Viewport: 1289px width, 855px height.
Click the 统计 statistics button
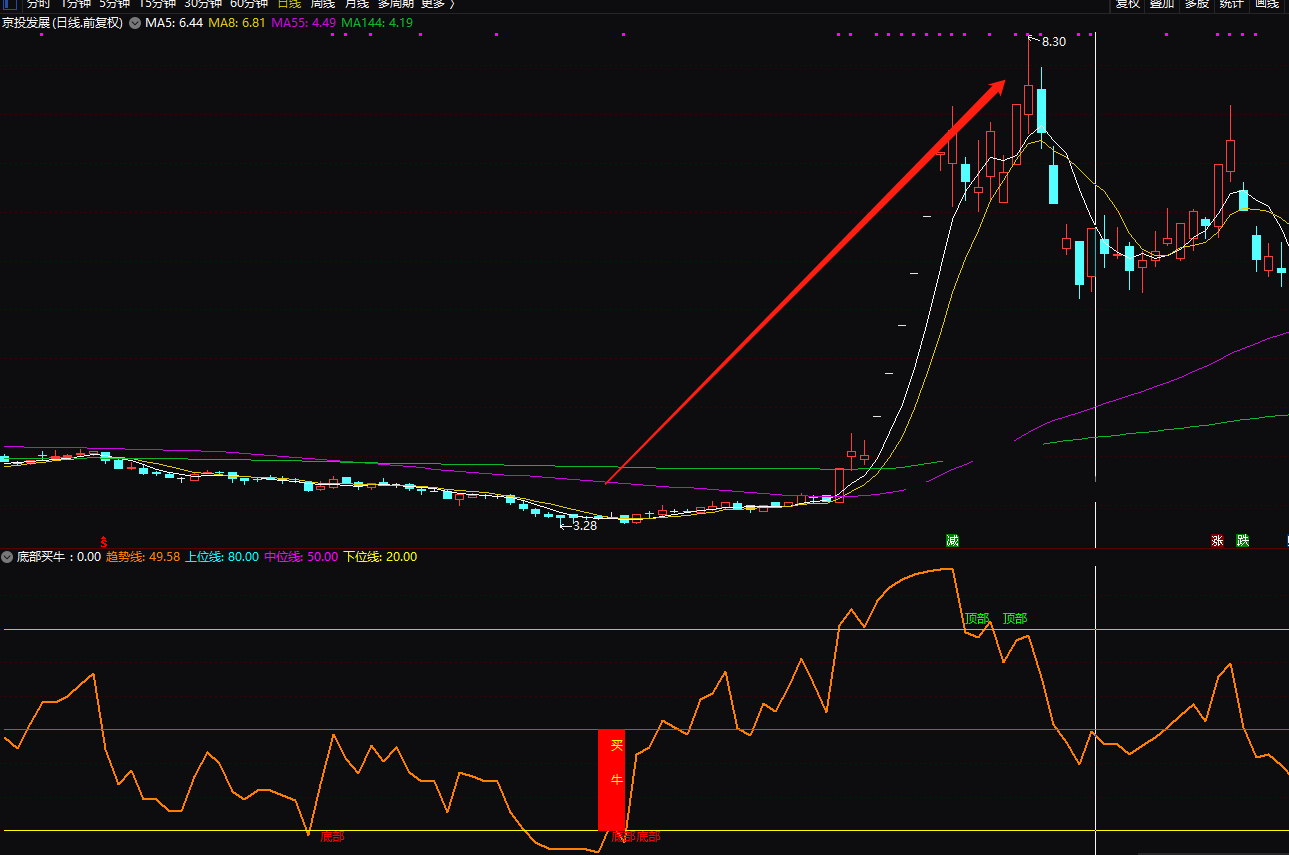coord(1232,4)
